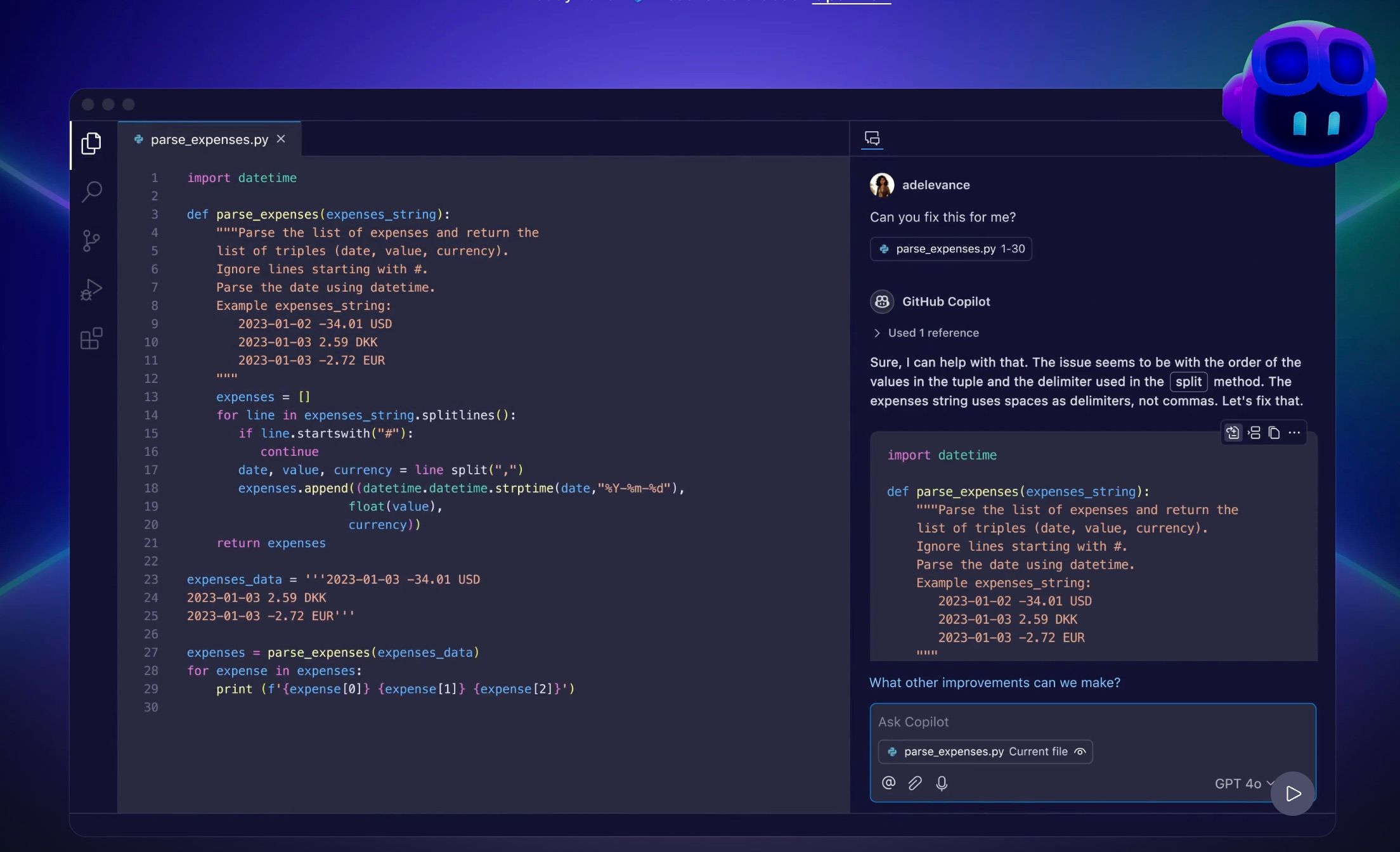The height and width of the screenshot is (852, 1400).
Task: Send the chat message with the arrow button
Action: [x=1292, y=793]
